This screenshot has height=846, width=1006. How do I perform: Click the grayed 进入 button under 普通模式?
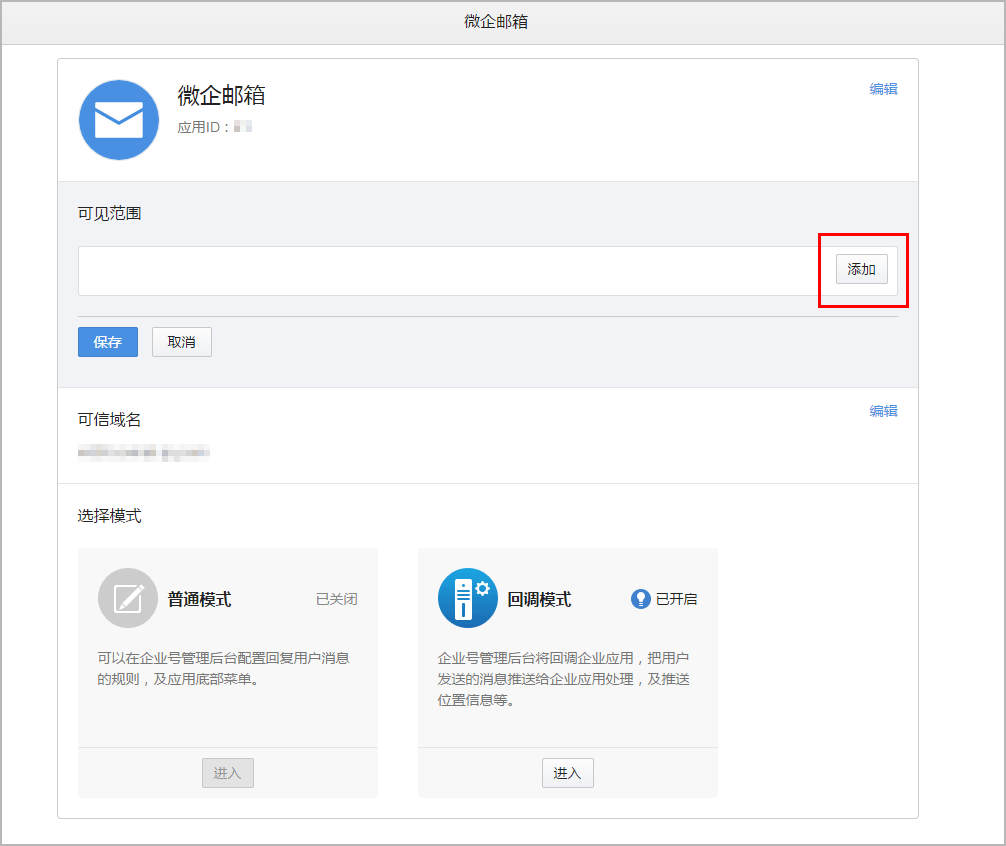[228, 773]
